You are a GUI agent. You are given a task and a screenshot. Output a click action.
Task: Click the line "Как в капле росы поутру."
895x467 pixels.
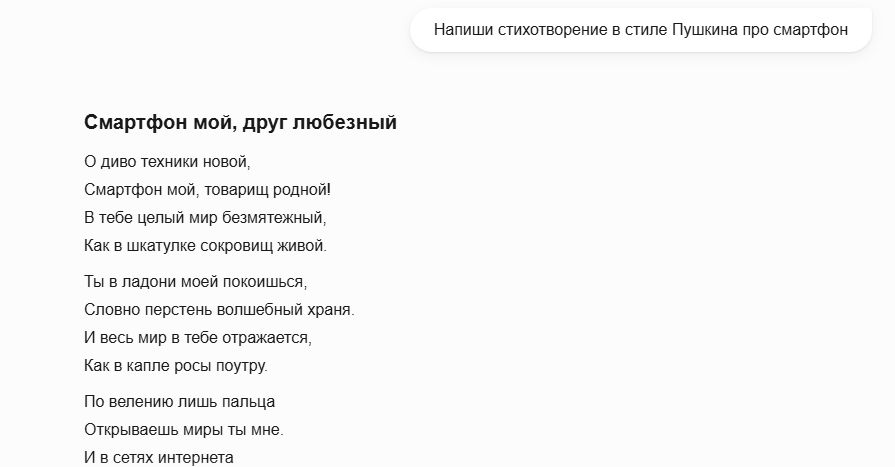point(176,365)
